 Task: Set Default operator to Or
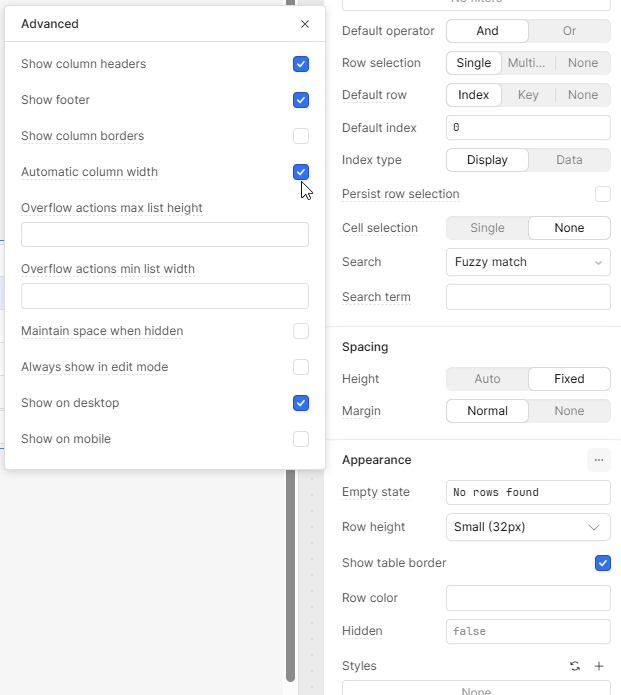click(569, 31)
